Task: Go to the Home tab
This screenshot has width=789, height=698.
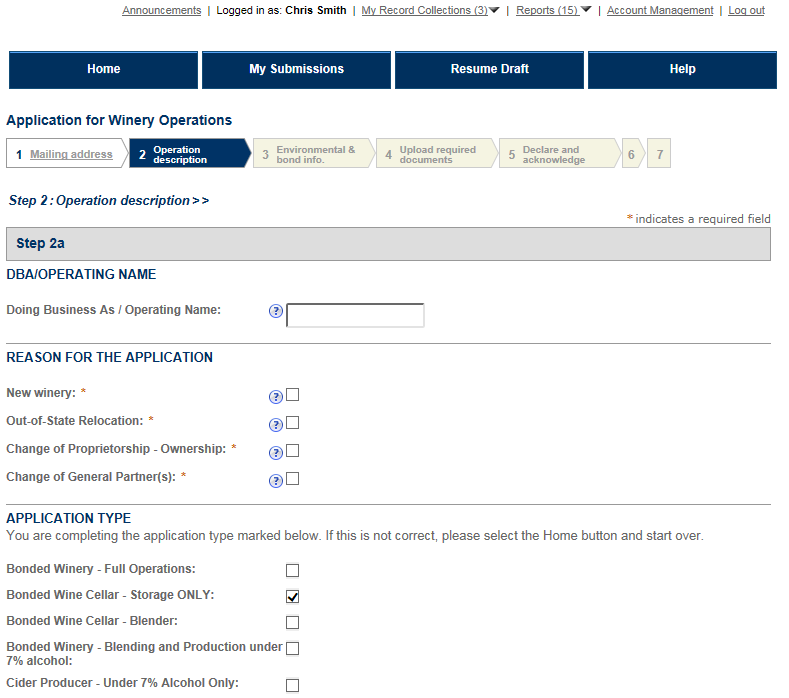Action: (103, 70)
